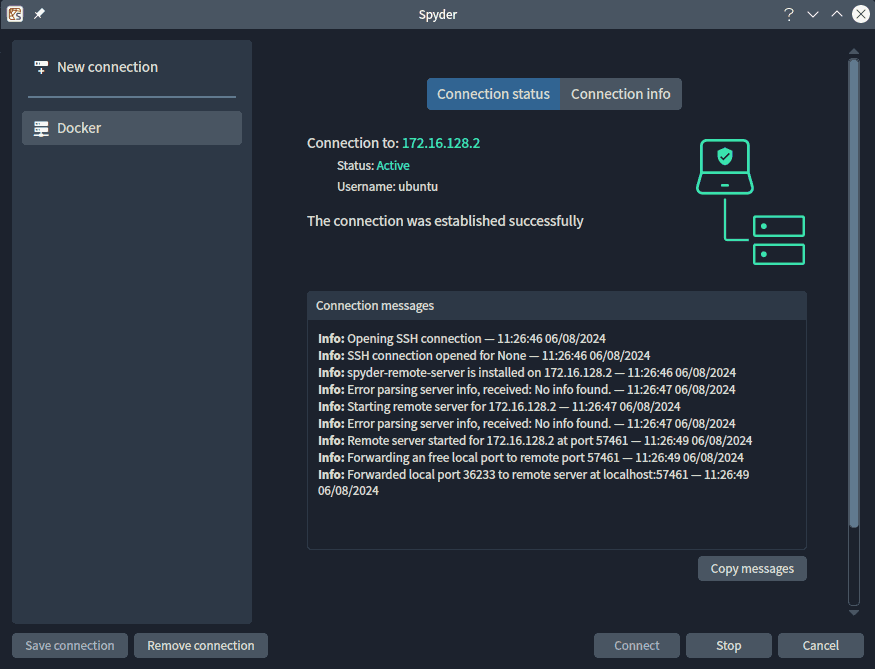The width and height of the screenshot is (875, 669).
Task: Open help using the question mark icon
Action: click(x=788, y=14)
